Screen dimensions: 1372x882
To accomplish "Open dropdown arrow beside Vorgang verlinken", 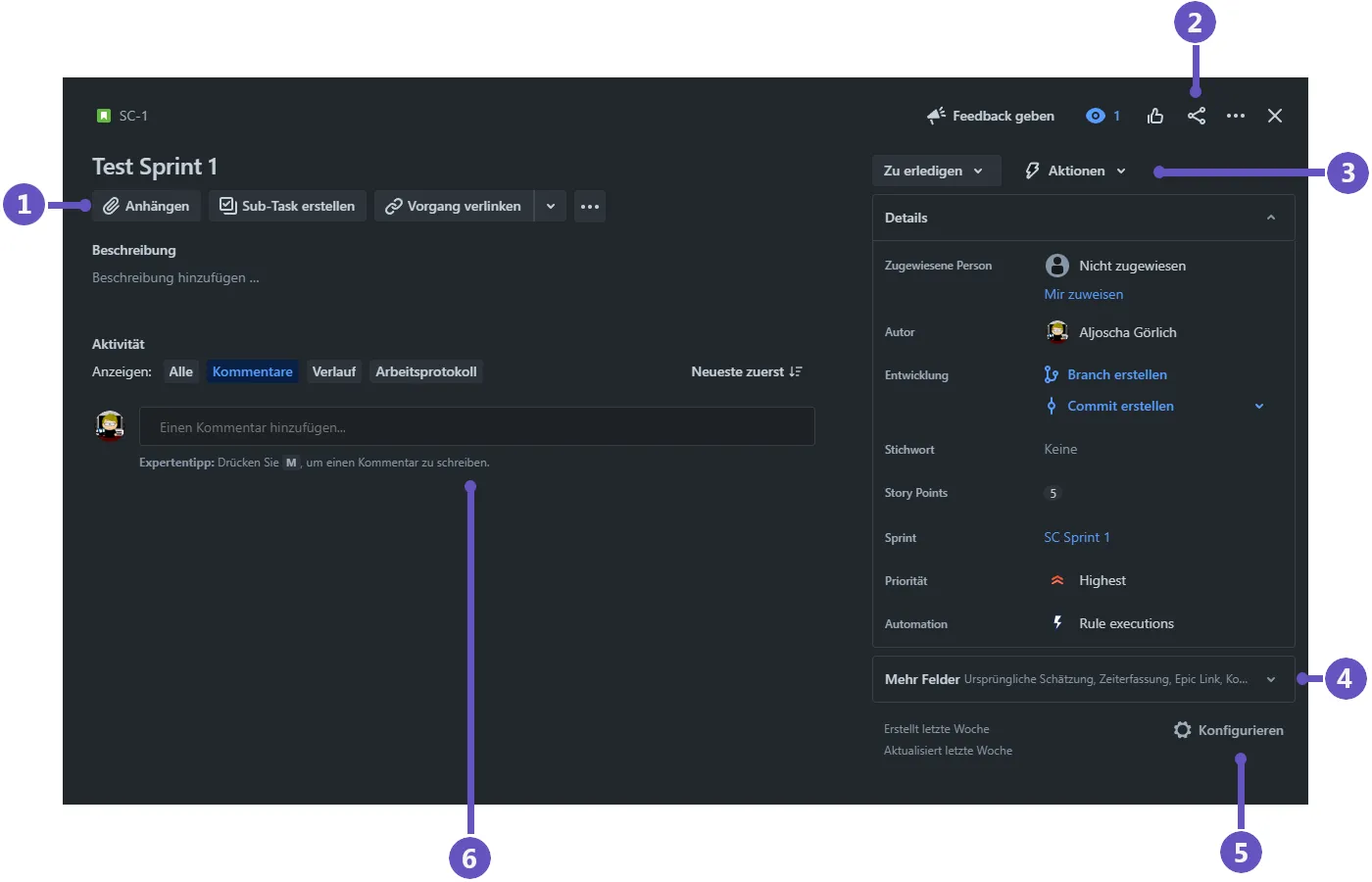I will click(x=551, y=206).
